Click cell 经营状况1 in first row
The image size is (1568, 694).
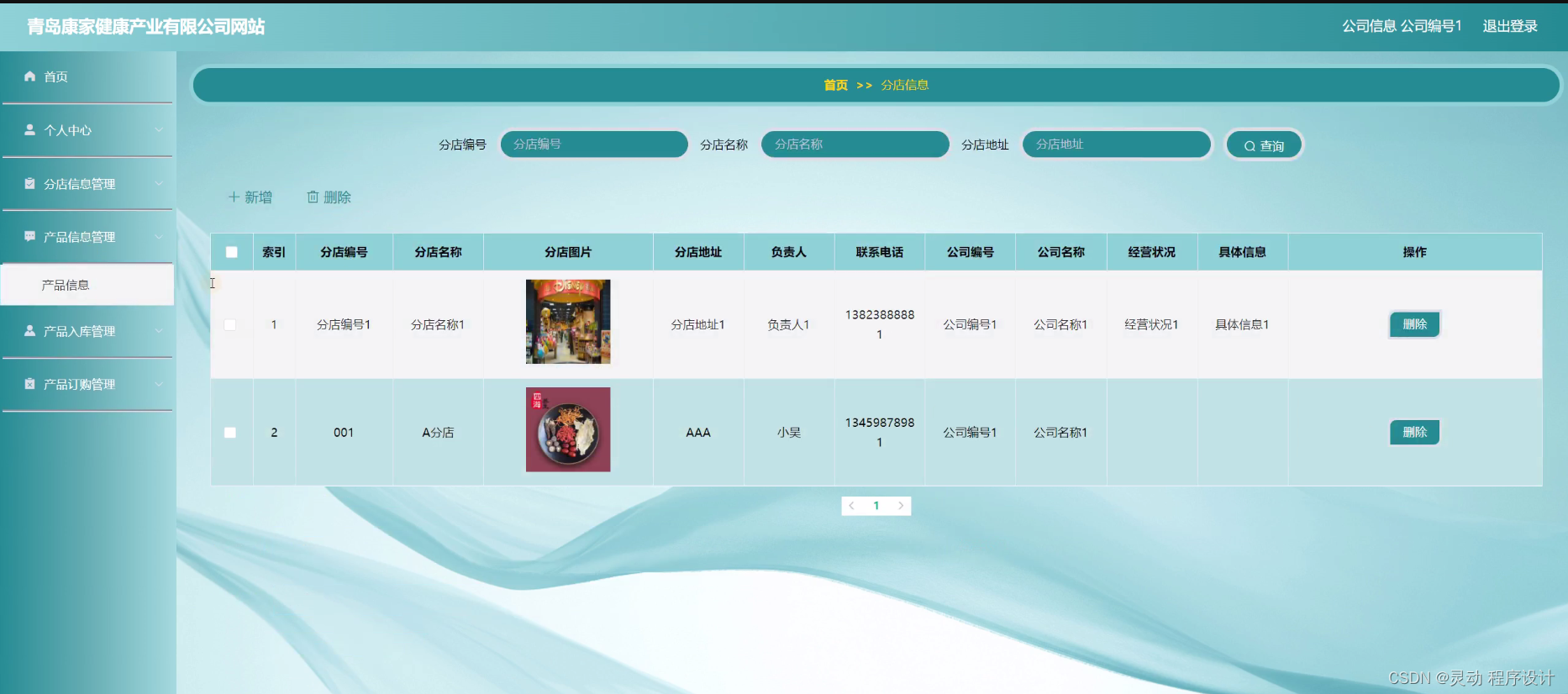pyautogui.click(x=1151, y=324)
